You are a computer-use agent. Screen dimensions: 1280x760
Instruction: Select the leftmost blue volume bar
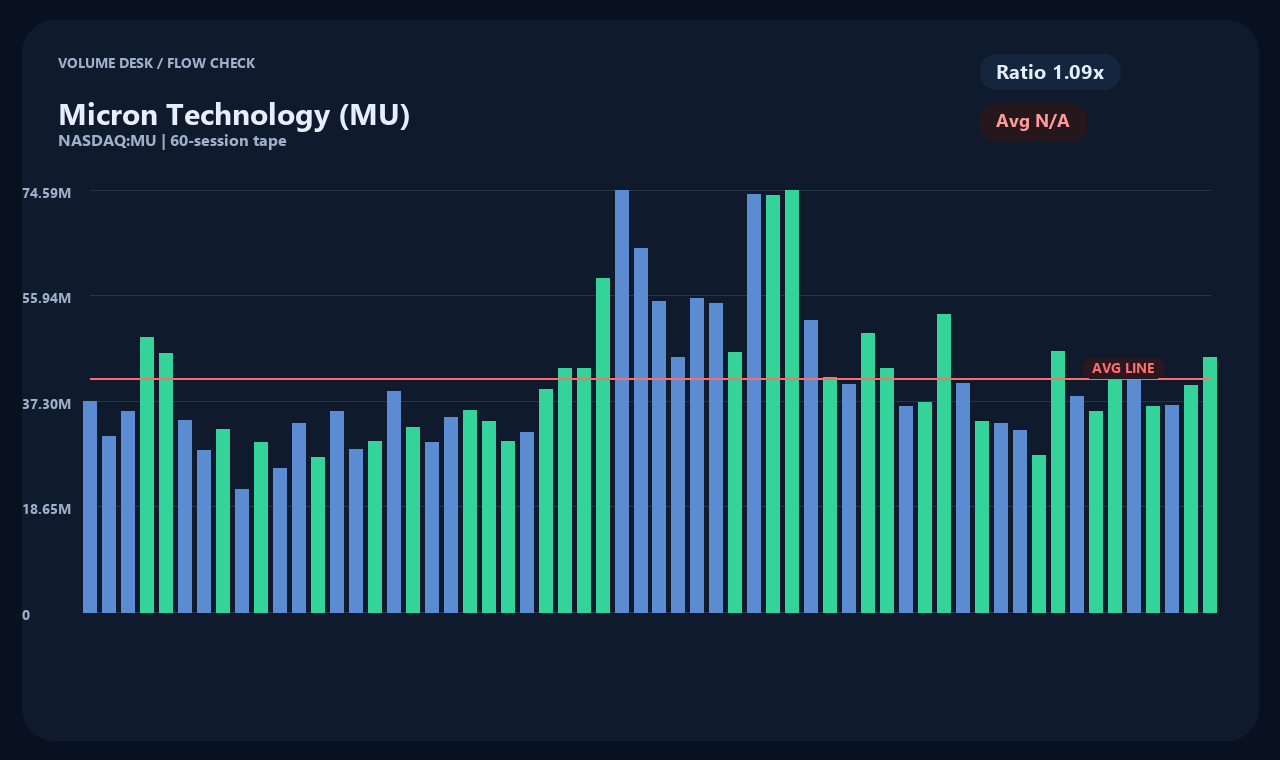click(90, 507)
